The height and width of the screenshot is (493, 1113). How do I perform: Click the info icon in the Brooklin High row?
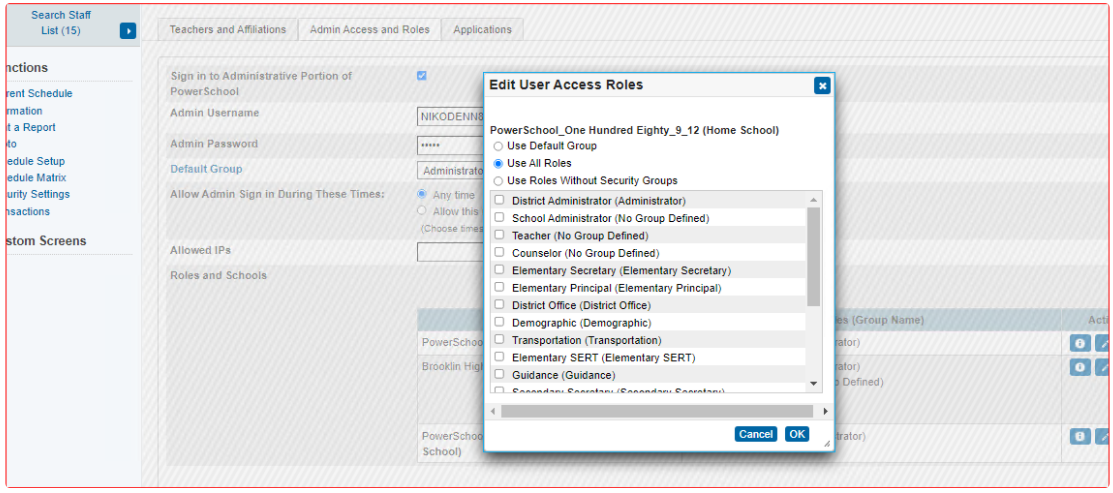1080,368
